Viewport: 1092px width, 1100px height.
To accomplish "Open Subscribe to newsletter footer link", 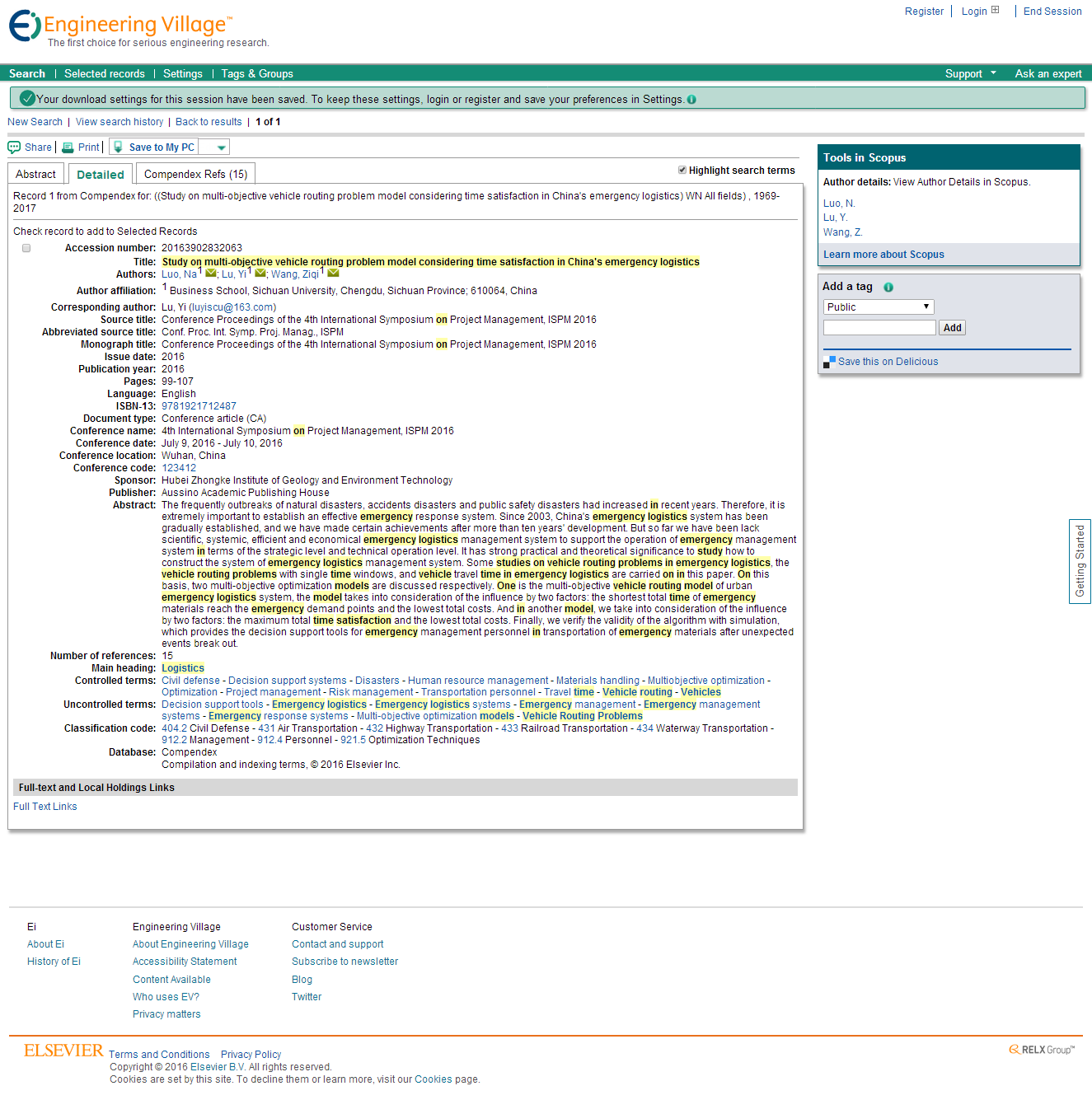I will click(x=344, y=962).
